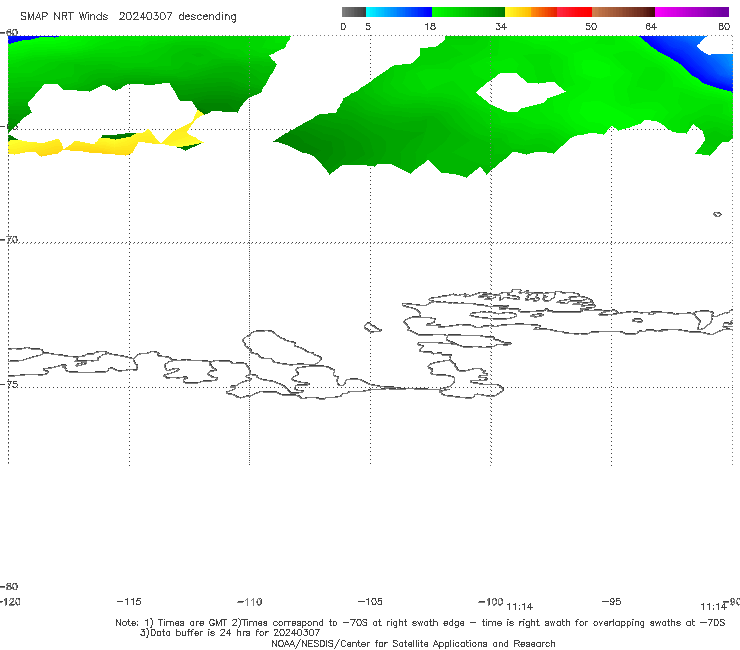
Task: Click the "-80" latitude label
Action: (x=9, y=586)
